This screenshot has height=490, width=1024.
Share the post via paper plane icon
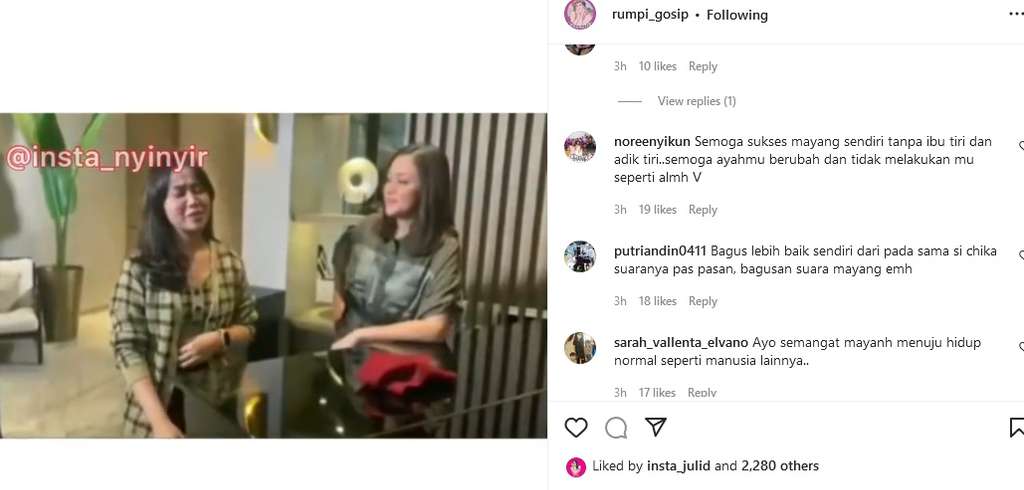655,427
